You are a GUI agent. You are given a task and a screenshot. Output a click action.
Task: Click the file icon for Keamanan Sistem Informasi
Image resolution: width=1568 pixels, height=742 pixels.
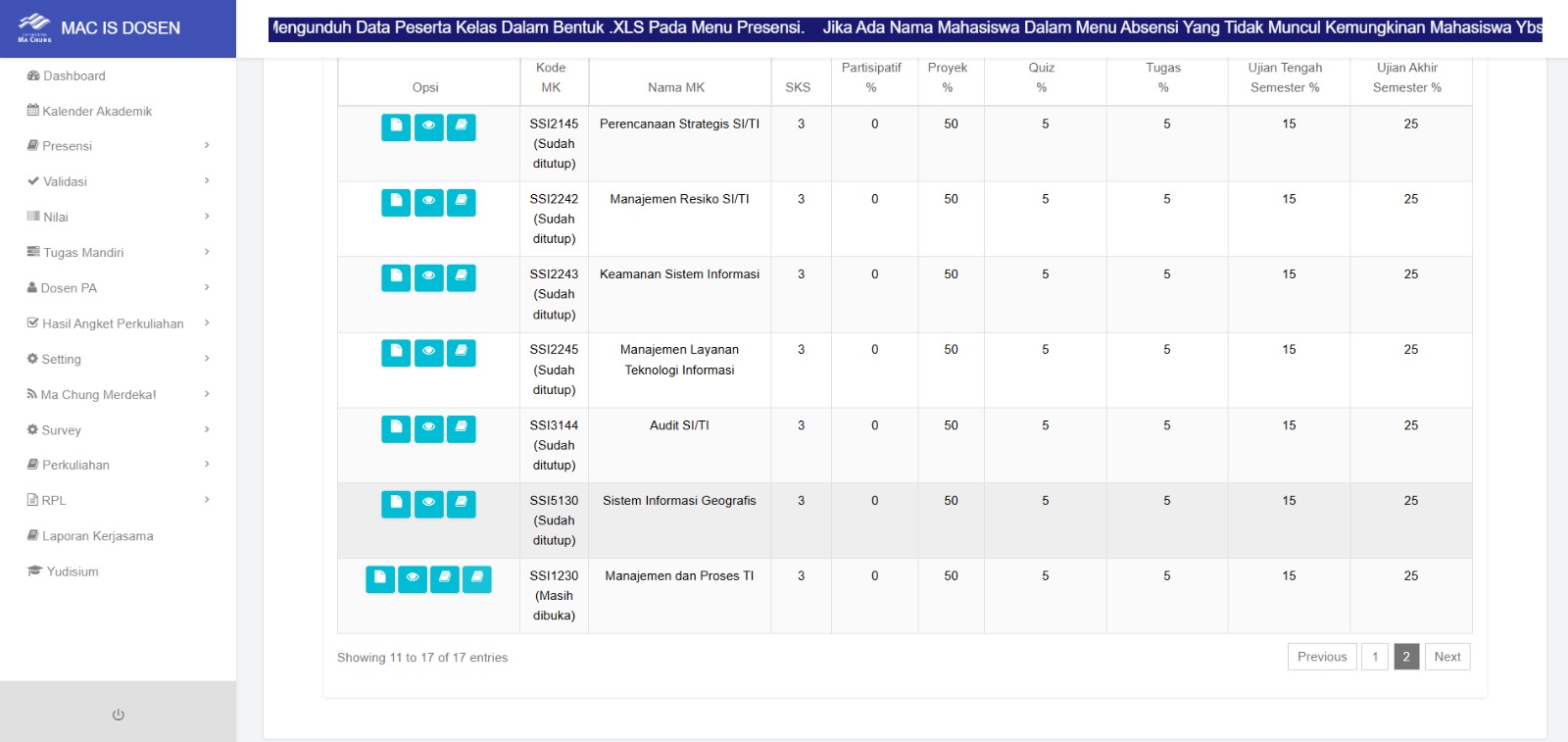tap(396, 278)
